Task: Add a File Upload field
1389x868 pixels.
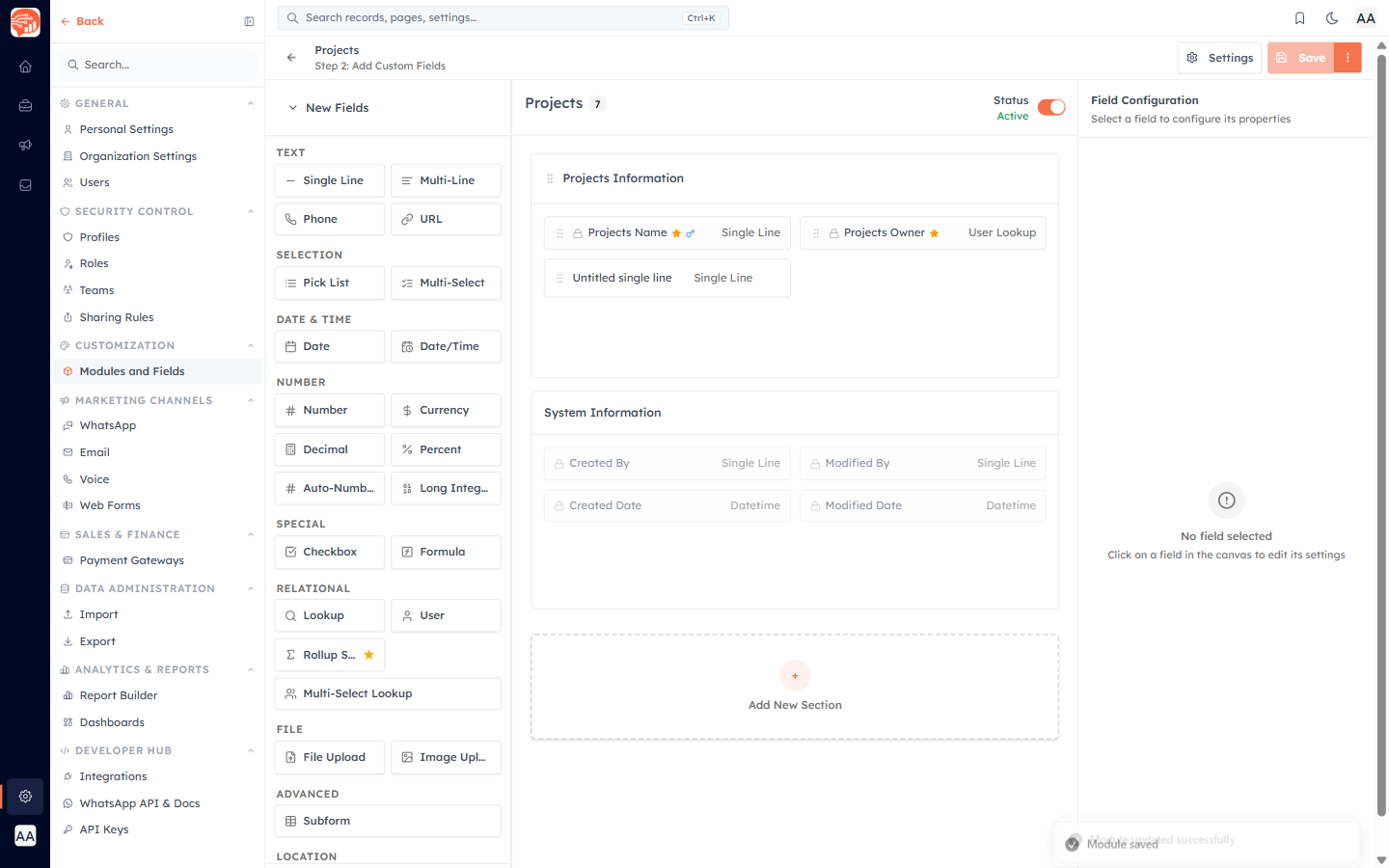Action: click(330, 757)
